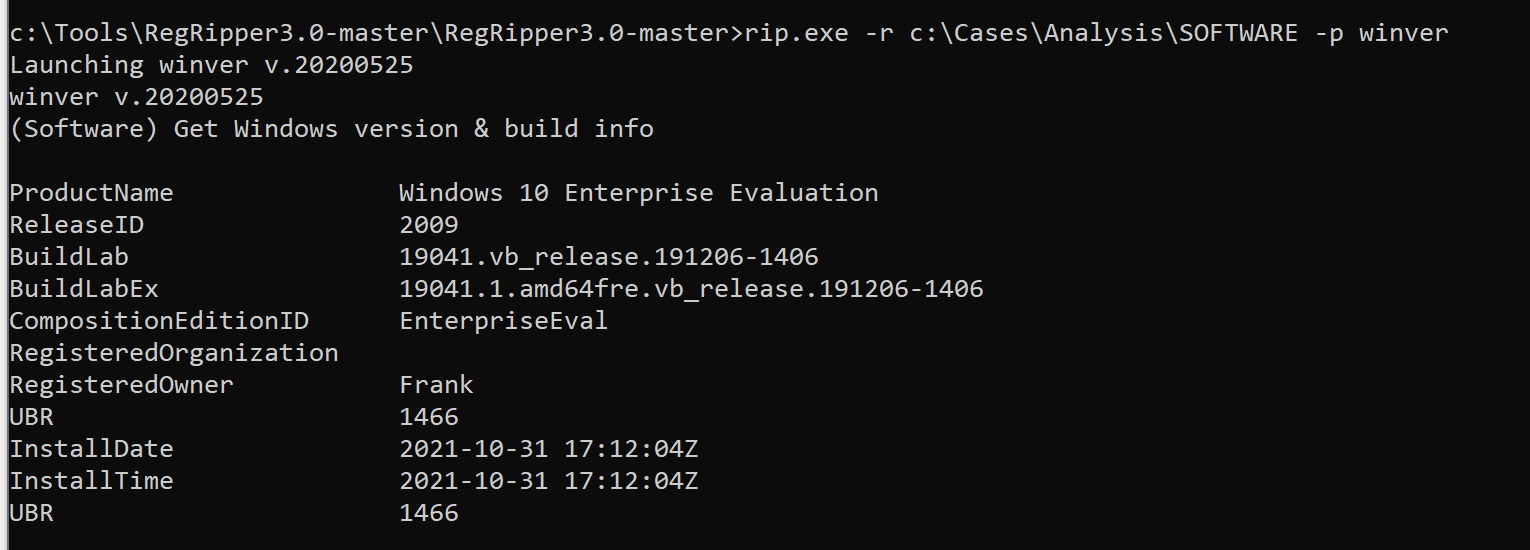Click the RegisteredOwner label
Screen dimensions: 1530x550
click(121, 385)
